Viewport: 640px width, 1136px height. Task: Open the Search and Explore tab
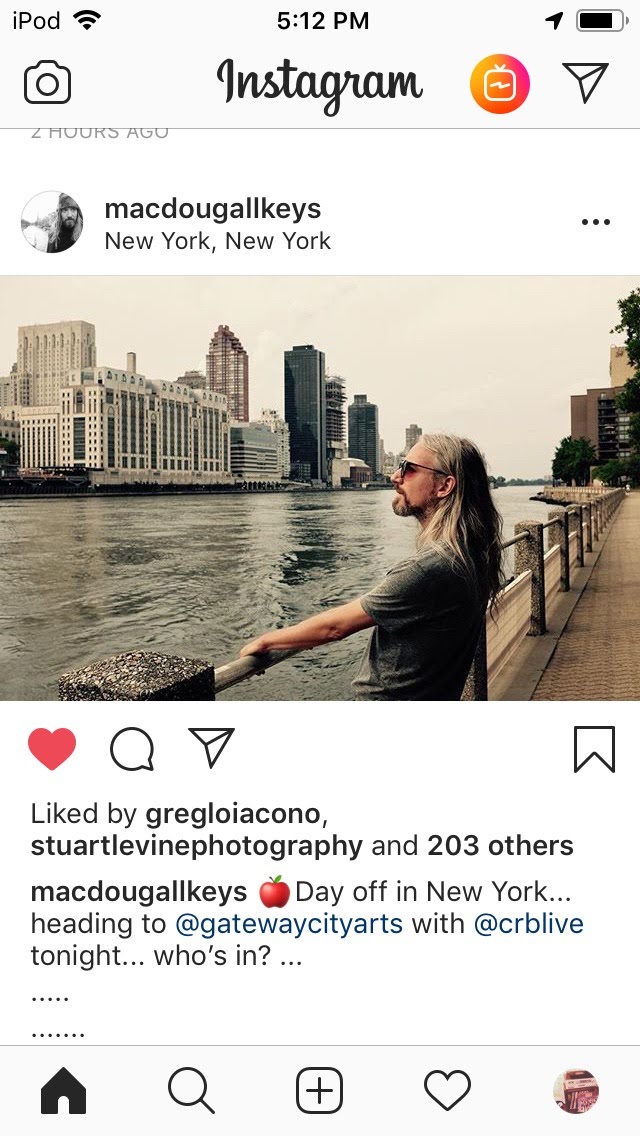(x=191, y=1090)
